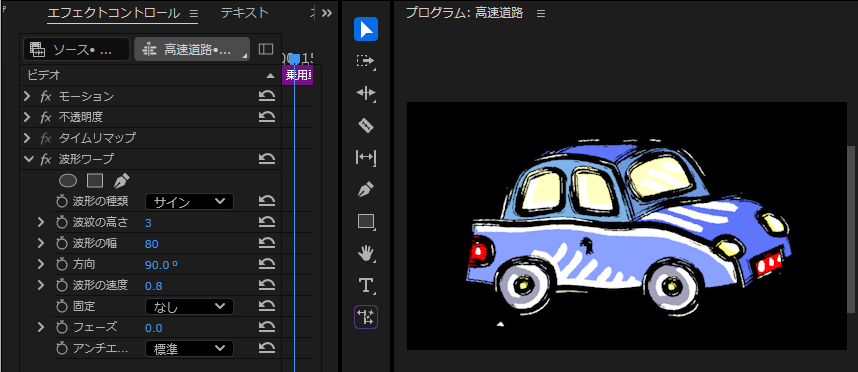This screenshot has height=372, width=858.
Task: Expand 波紋の高さ parameter
Action: [x=40, y=222]
